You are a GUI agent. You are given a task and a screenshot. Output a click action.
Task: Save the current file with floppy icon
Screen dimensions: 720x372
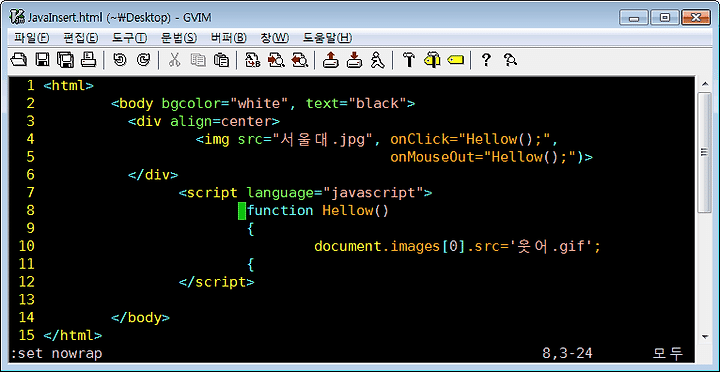coord(43,60)
